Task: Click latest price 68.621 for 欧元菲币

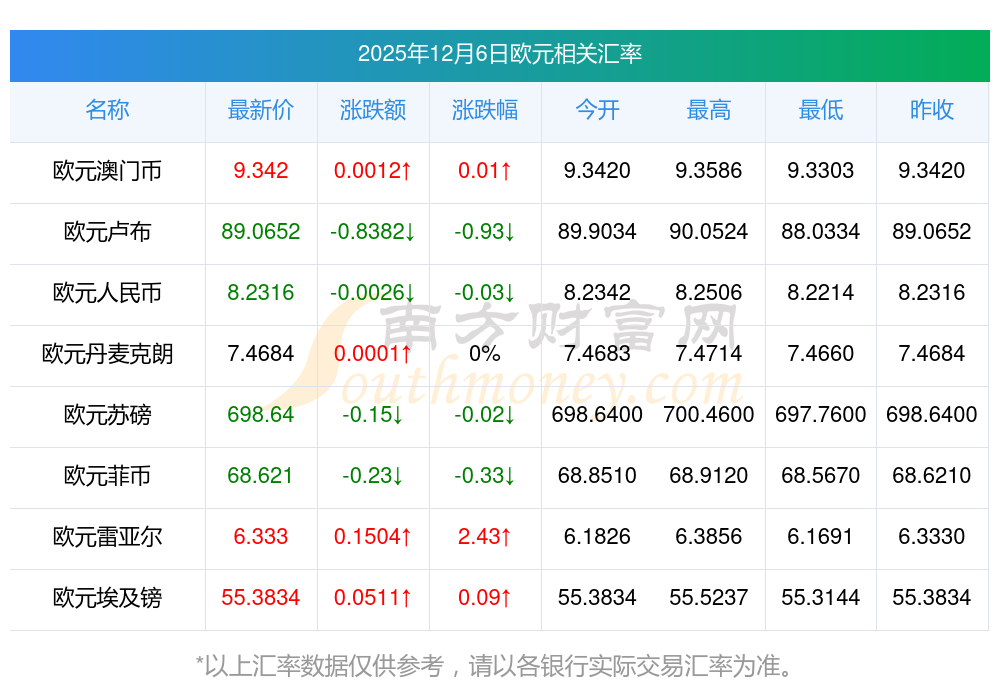Action: tap(260, 476)
